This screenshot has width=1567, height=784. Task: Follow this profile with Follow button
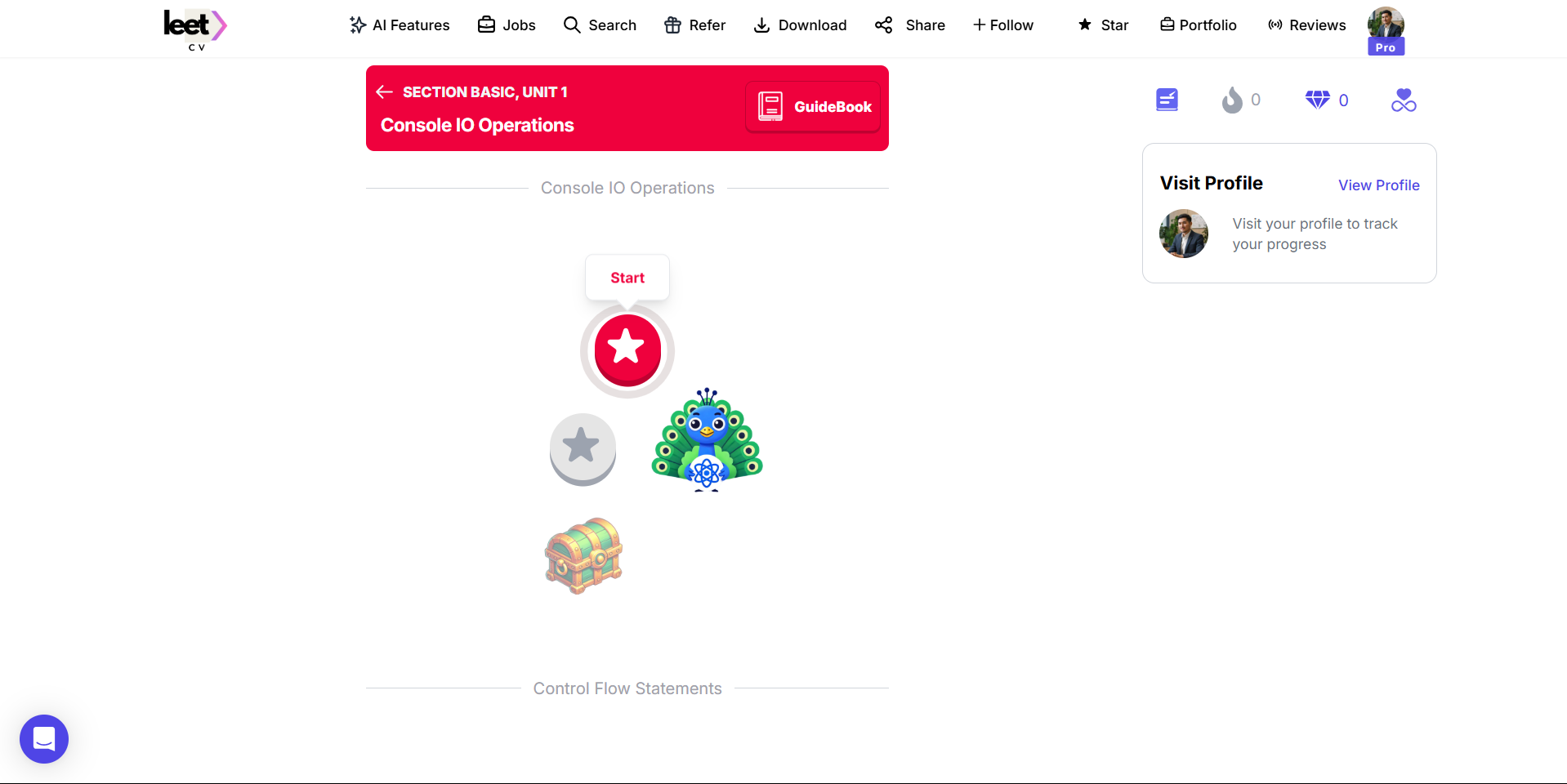[1003, 25]
